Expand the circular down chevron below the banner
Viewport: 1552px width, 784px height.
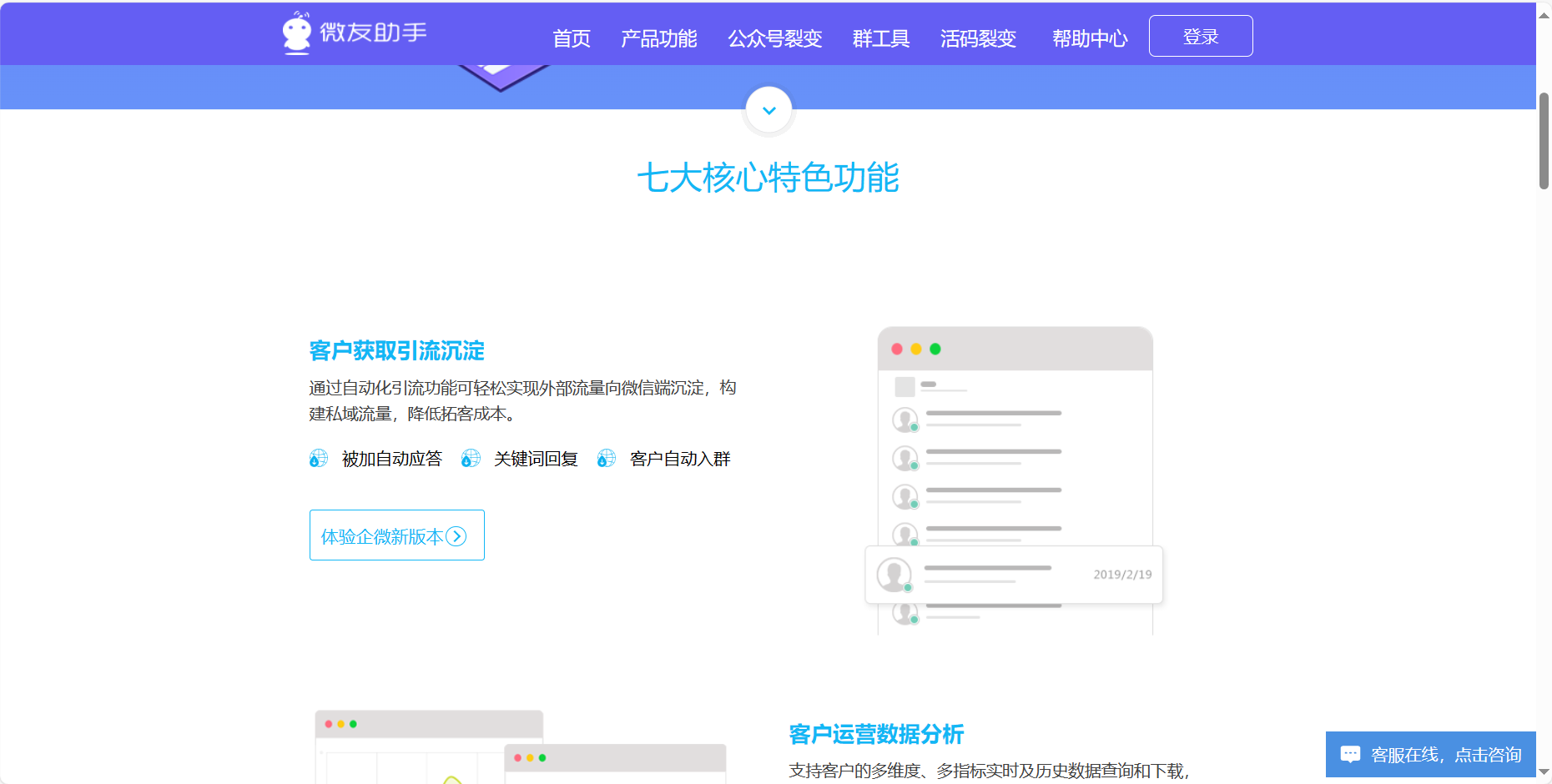[768, 109]
